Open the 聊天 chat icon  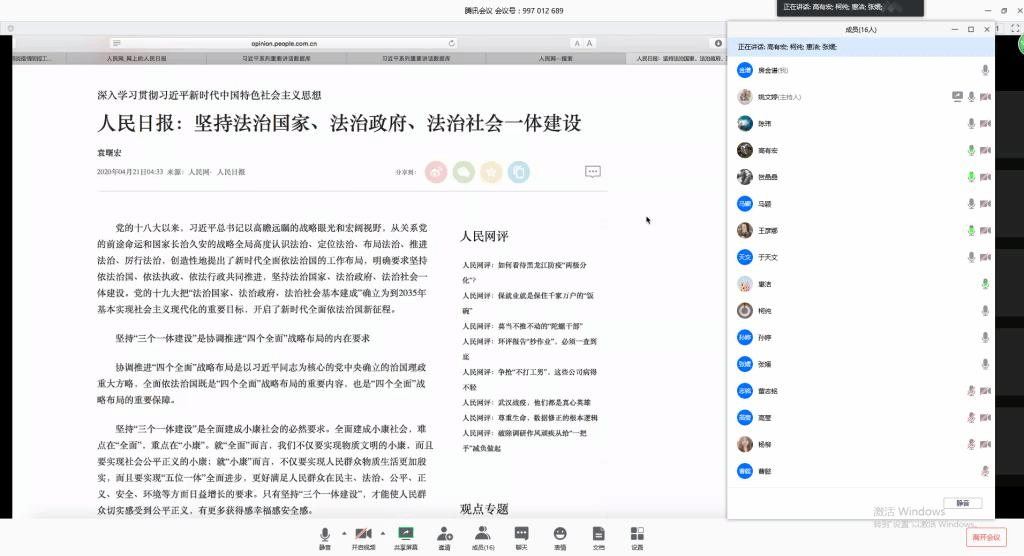coord(521,535)
